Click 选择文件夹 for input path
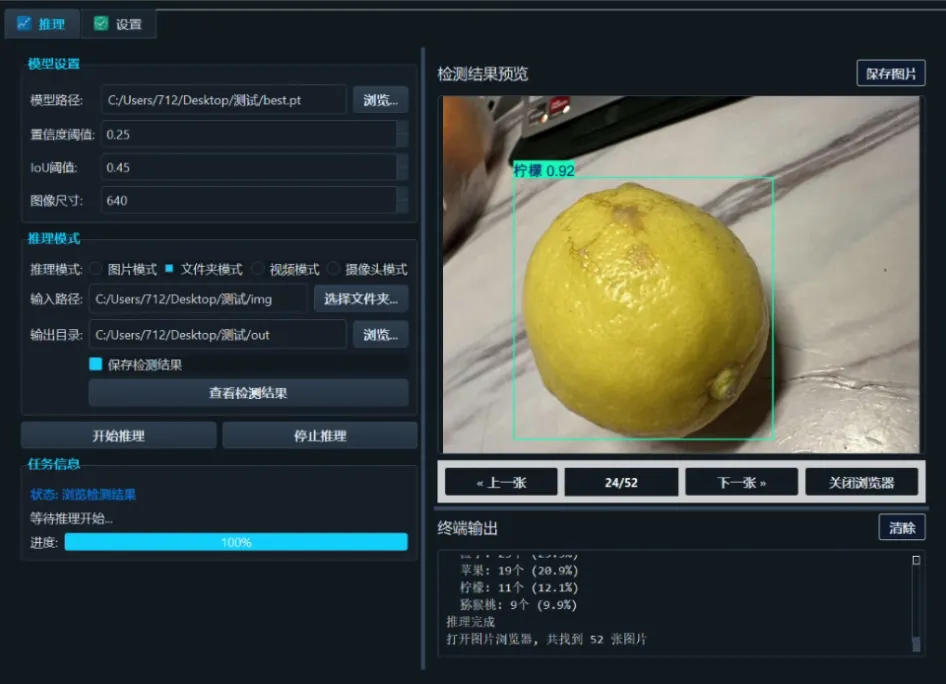946x684 pixels. coord(360,298)
